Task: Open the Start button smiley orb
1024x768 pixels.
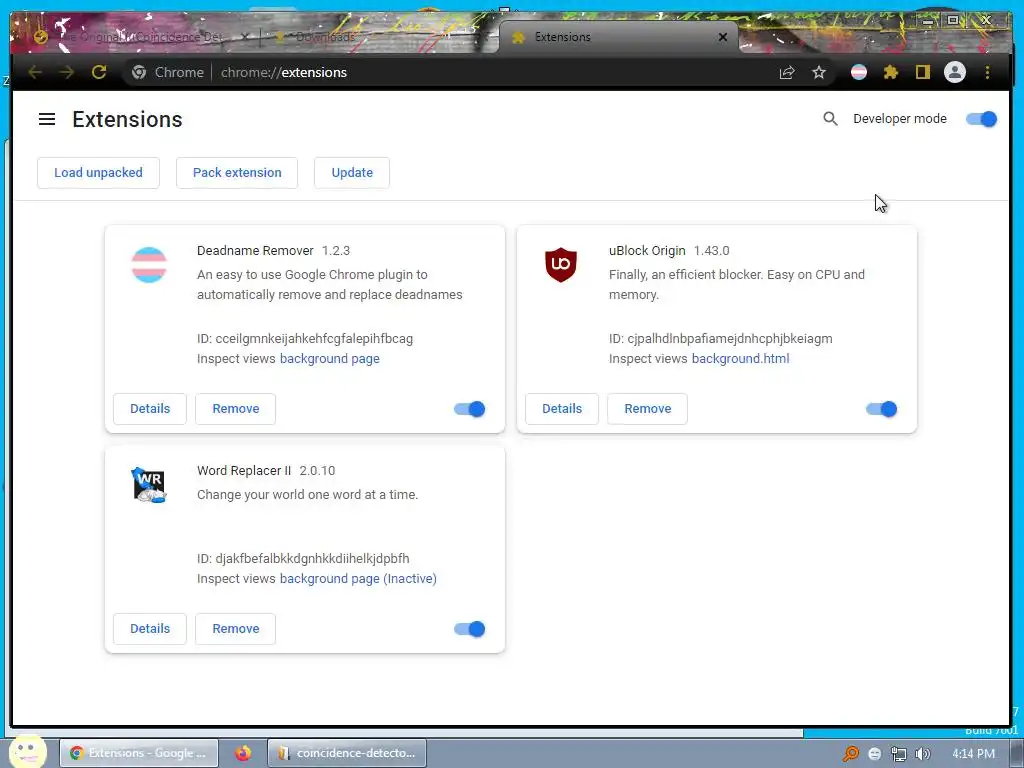Action: pyautogui.click(x=27, y=751)
